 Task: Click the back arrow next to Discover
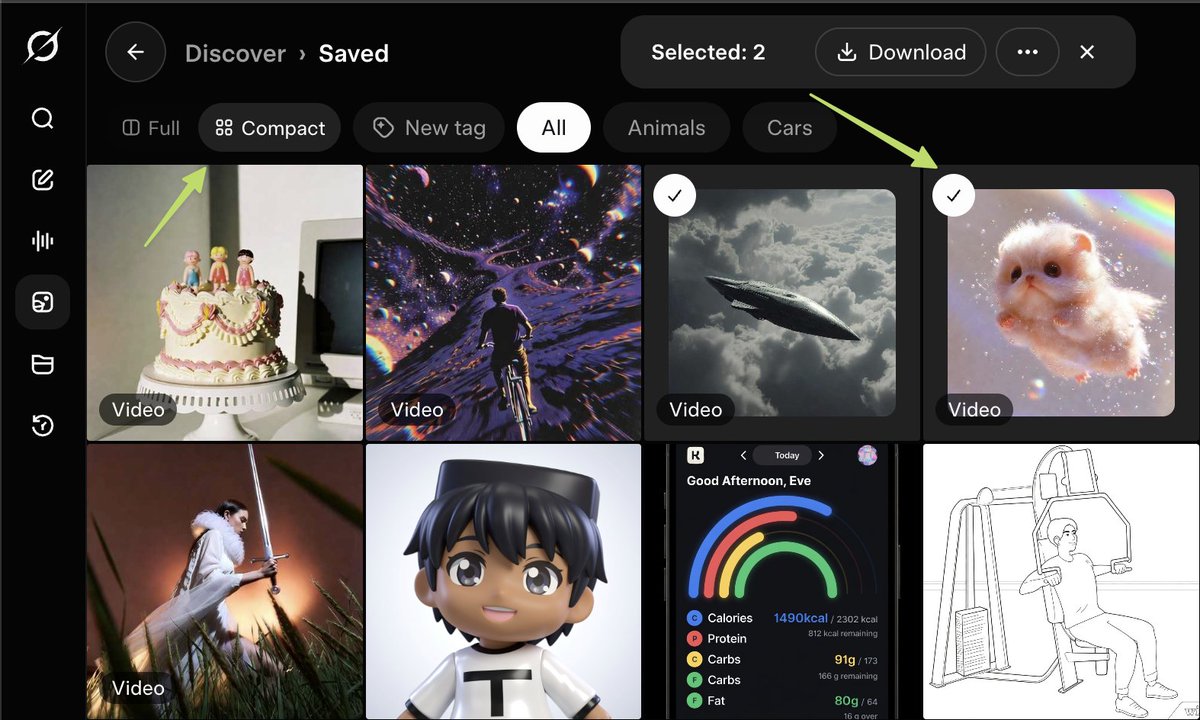click(136, 52)
